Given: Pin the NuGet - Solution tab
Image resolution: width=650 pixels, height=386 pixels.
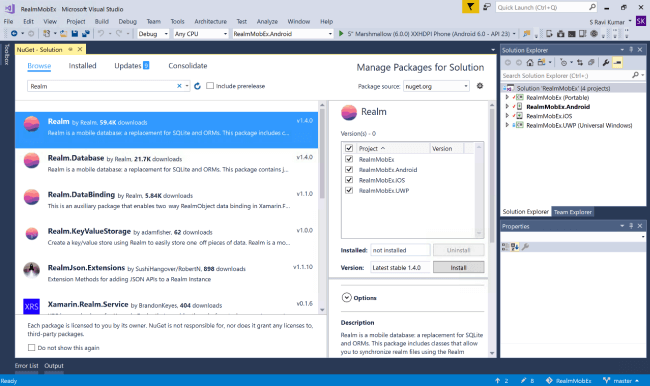Looking at the screenshot, I should click(x=70, y=49).
